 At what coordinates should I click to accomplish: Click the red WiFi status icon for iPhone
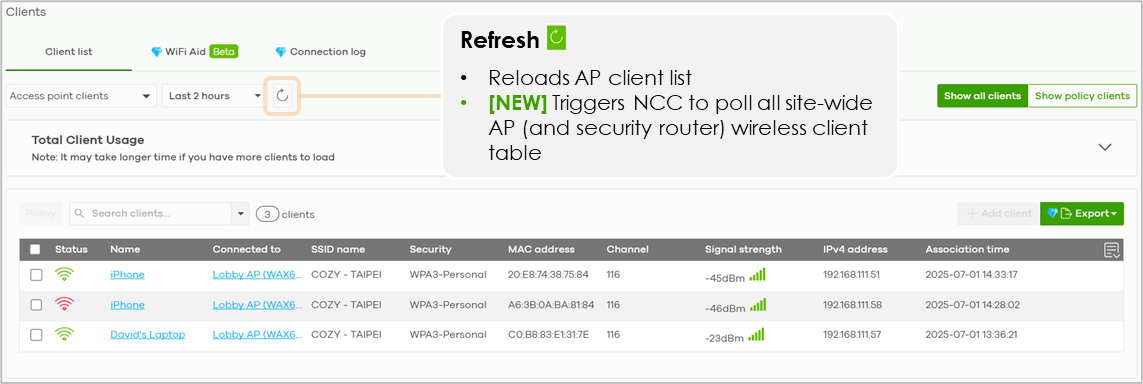tap(64, 305)
